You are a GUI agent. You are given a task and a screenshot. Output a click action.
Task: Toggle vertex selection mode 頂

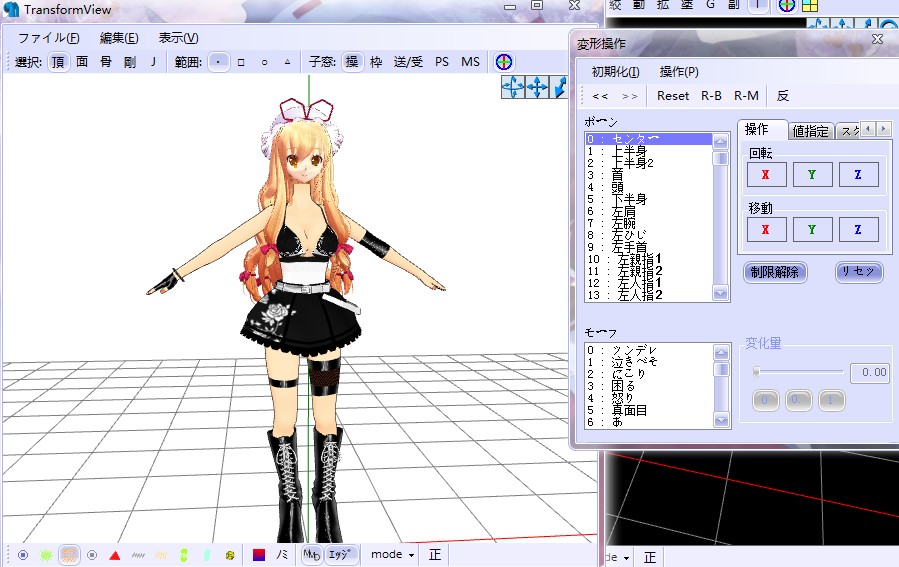[58, 62]
